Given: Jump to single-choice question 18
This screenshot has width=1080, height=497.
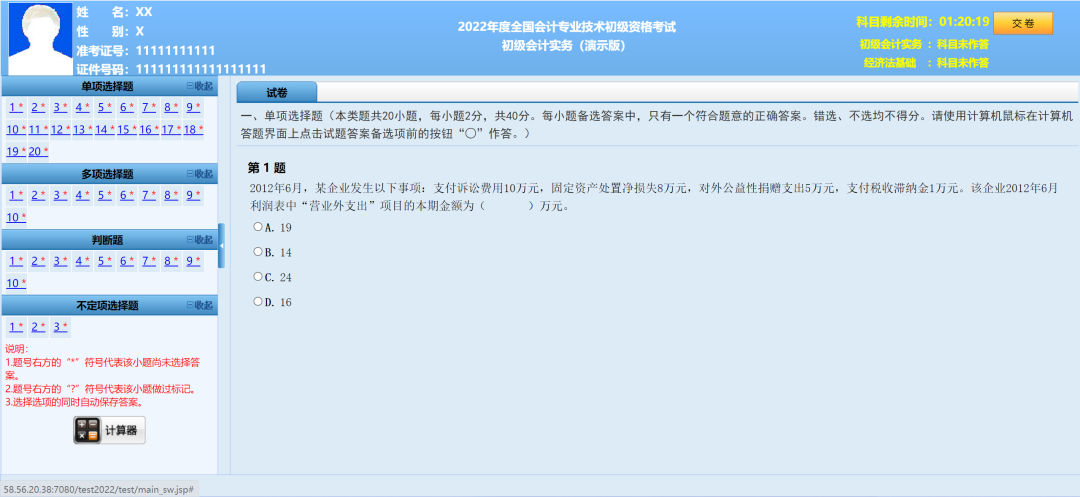Looking at the screenshot, I should pyautogui.click(x=194, y=129).
